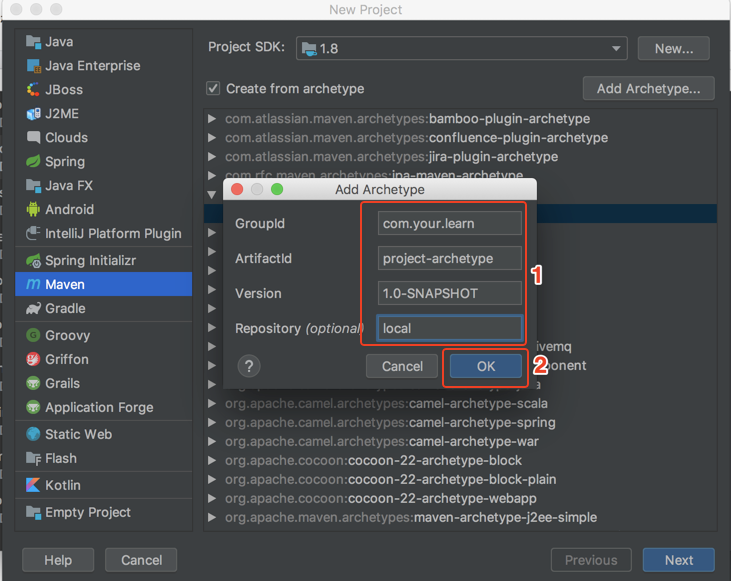Click the Java project type icon
The height and width of the screenshot is (581, 731).
click(33, 42)
